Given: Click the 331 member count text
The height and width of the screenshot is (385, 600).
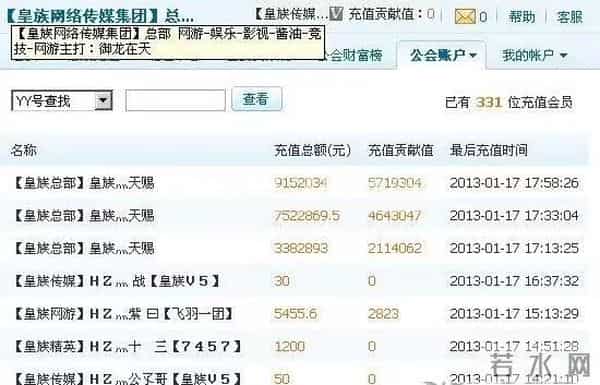Looking at the screenshot, I should click(x=489, y=103).
